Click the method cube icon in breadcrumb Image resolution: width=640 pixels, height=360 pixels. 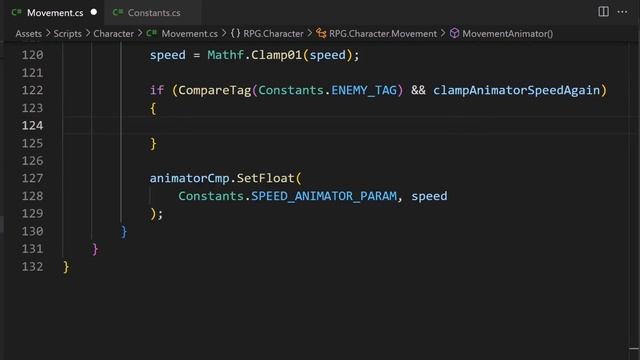pos(455,33)
